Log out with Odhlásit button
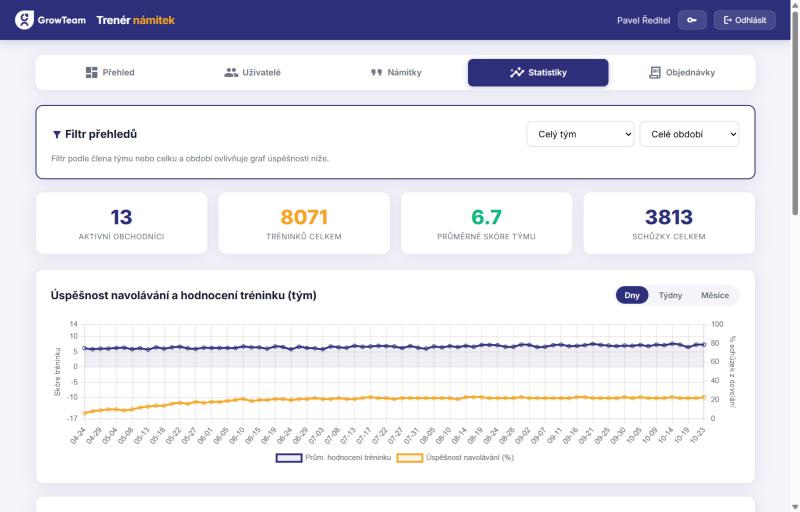 [744, 20]
